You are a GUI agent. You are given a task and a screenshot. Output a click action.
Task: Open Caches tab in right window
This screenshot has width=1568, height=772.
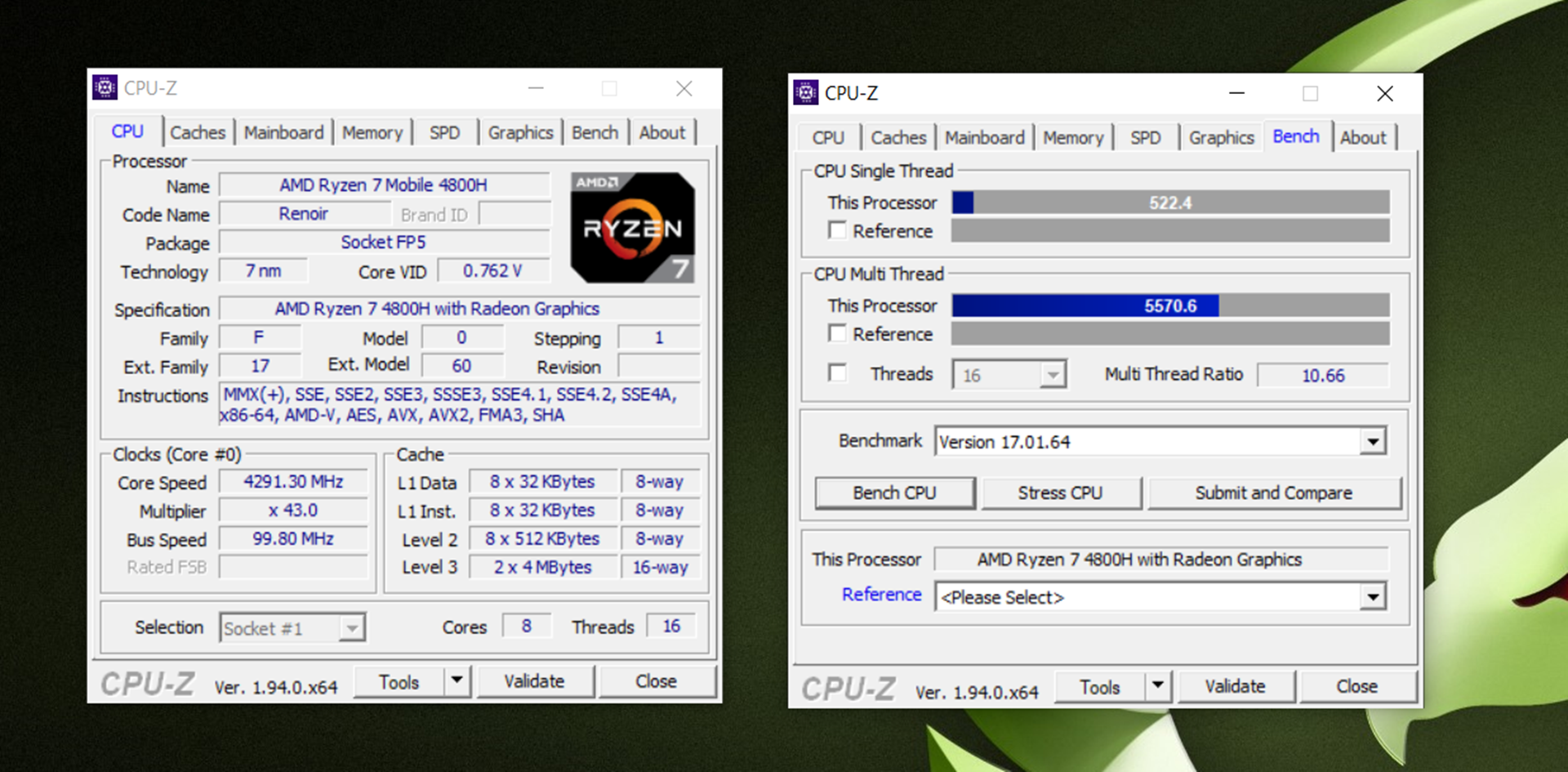898,137
